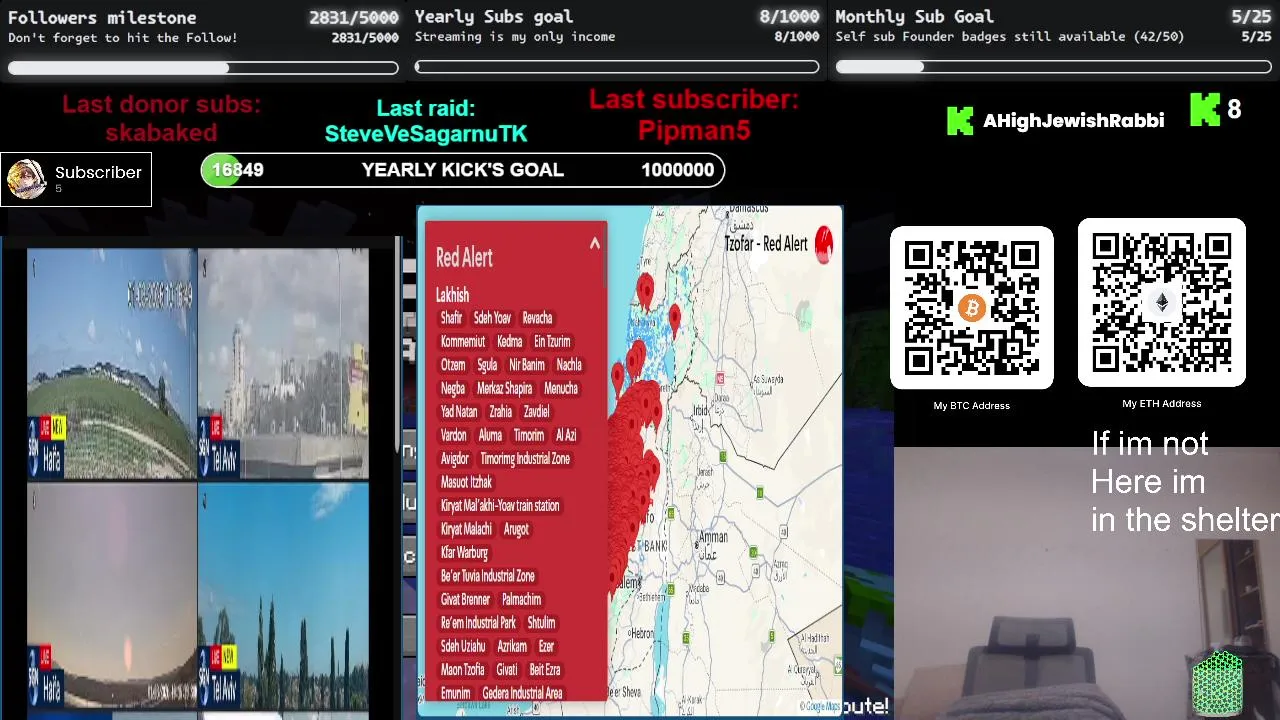Select the Maon Tzofia alert tag
This screenshot has height=720, width=1280.
tap(463, 670)
